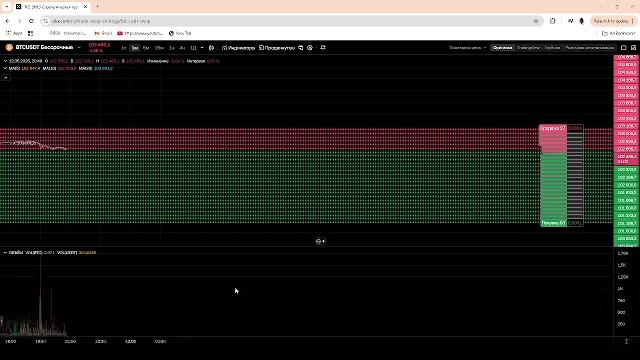Screen dimensions: 640x360
Task: Click the Buy (Покупка) grid label
Action: tap(553, 223)
